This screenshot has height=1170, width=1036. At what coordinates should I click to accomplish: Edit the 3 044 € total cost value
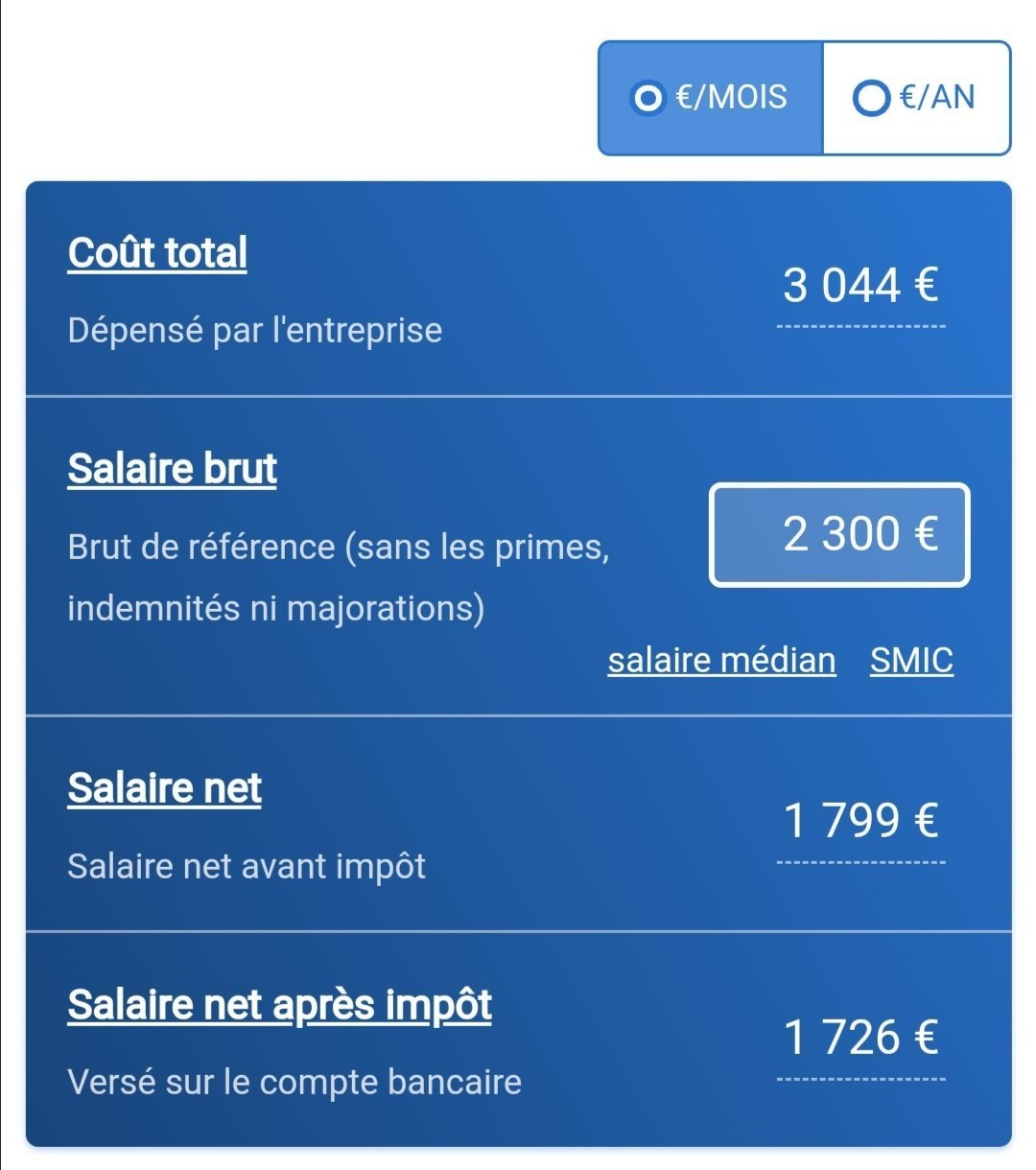[860, 286]
